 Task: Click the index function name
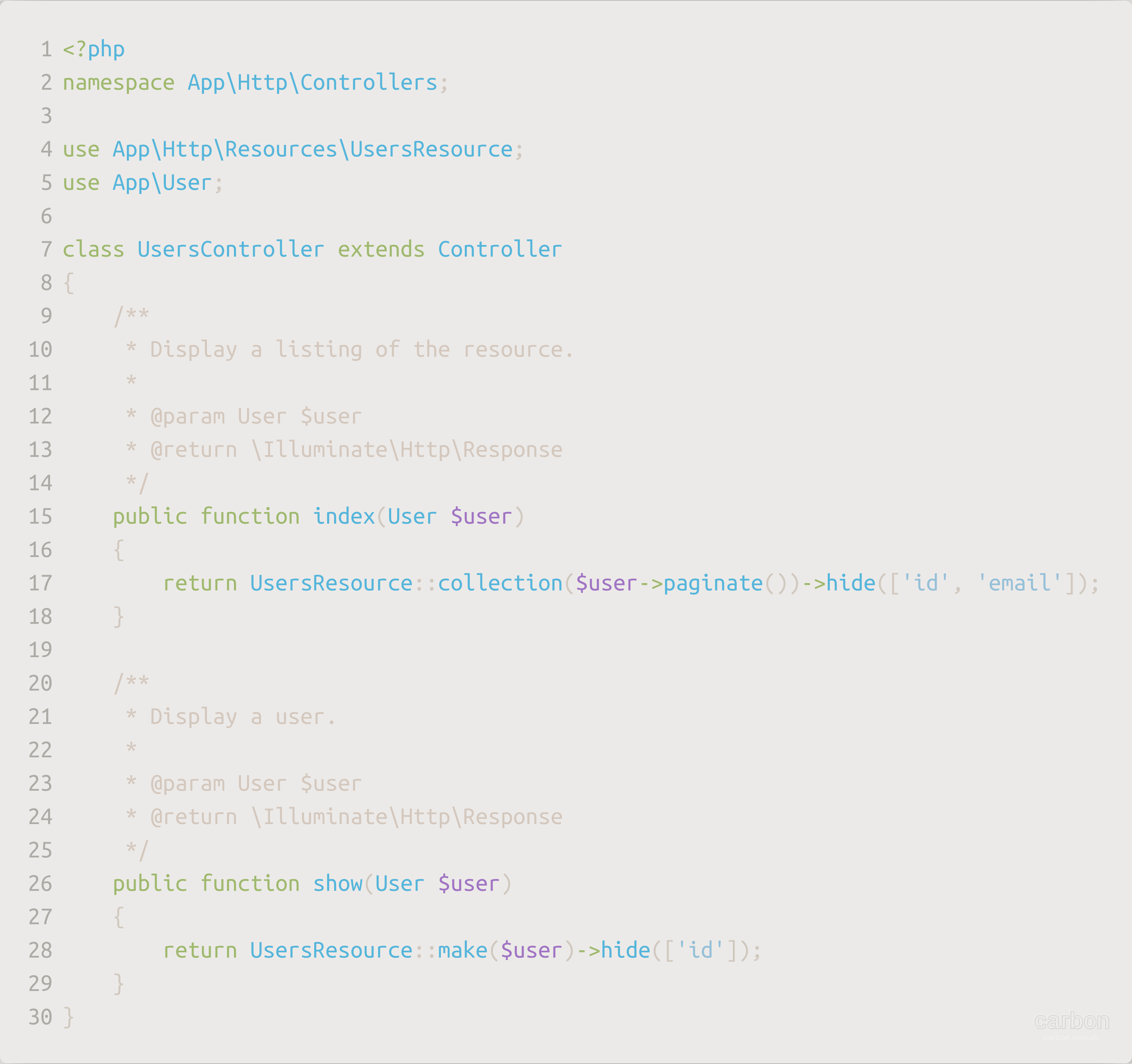click(344, 517)
